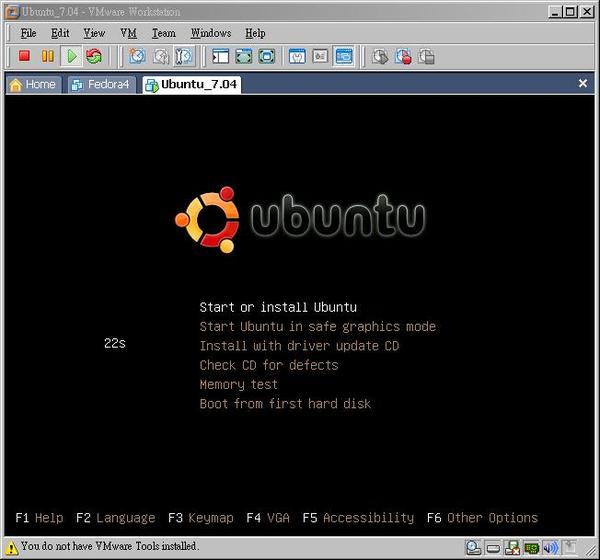Click the window resize grip in status bar
Screen dimensions: 600x560
click(590, 550)
